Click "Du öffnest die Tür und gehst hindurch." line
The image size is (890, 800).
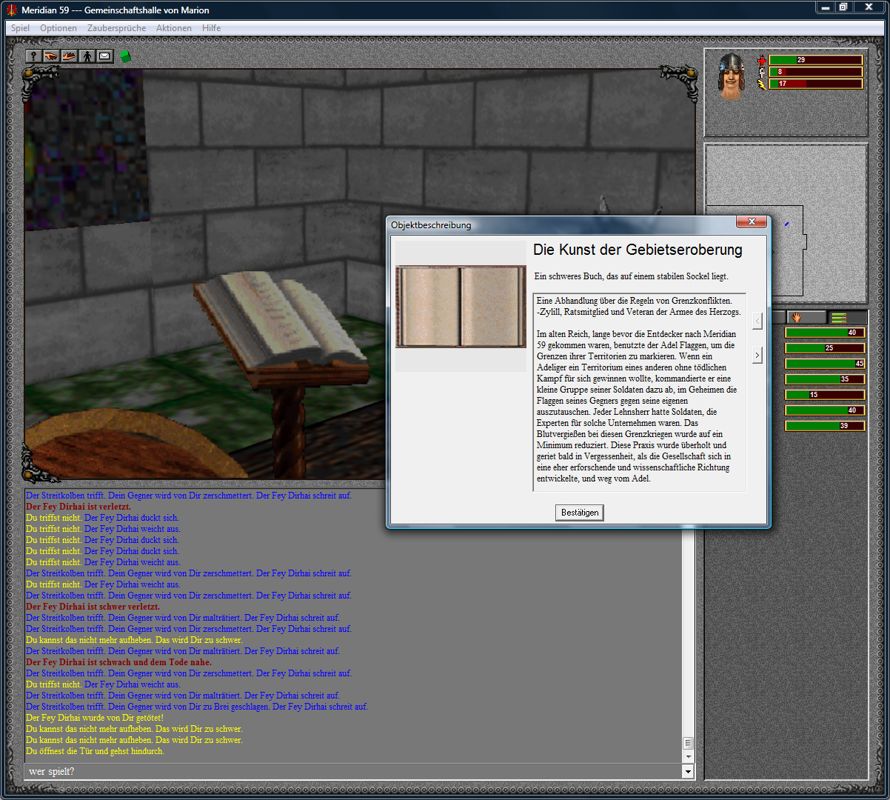[x=95, y=751]
